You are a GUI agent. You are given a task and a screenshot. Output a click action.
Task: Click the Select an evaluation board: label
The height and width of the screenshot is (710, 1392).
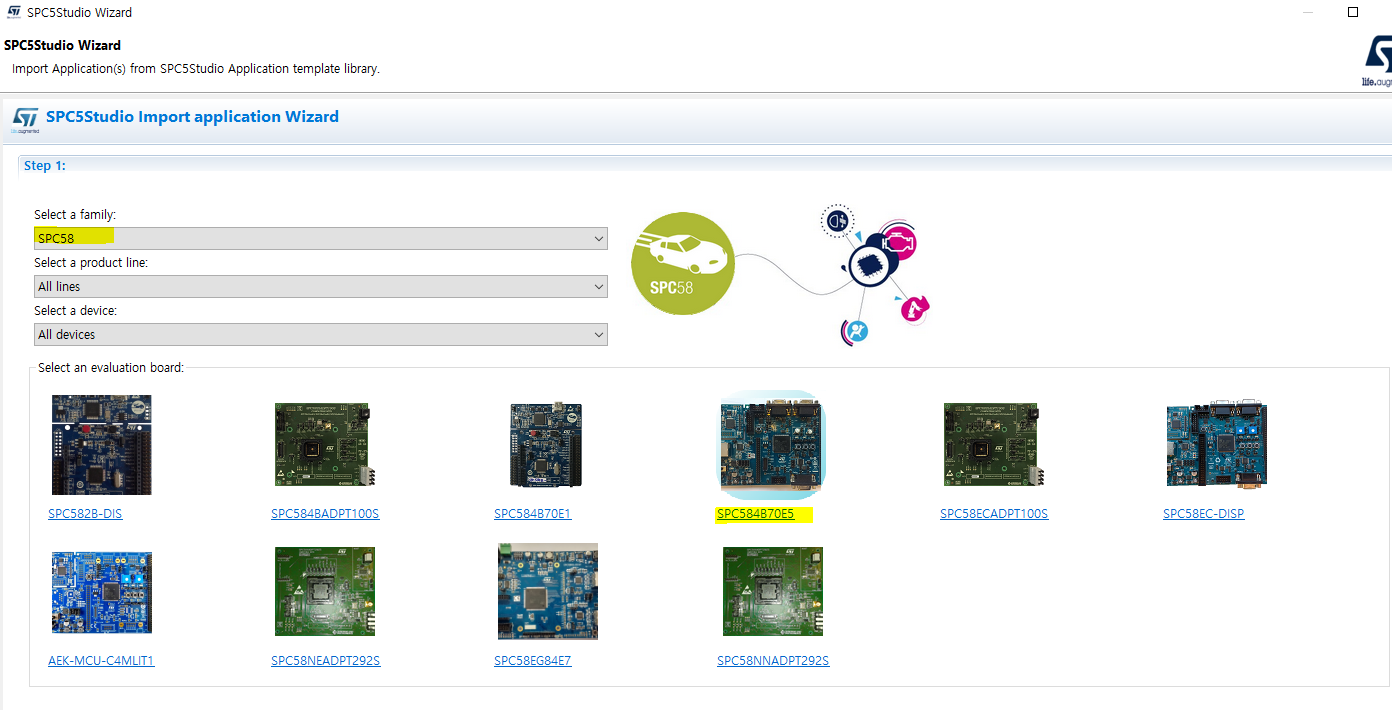point(111,367)
